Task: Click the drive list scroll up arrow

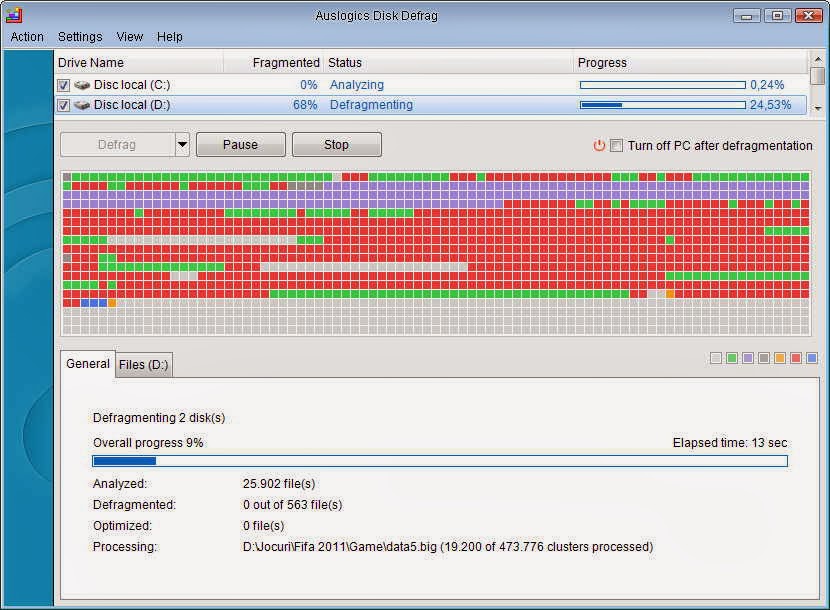Action: [x=818, y=59]
